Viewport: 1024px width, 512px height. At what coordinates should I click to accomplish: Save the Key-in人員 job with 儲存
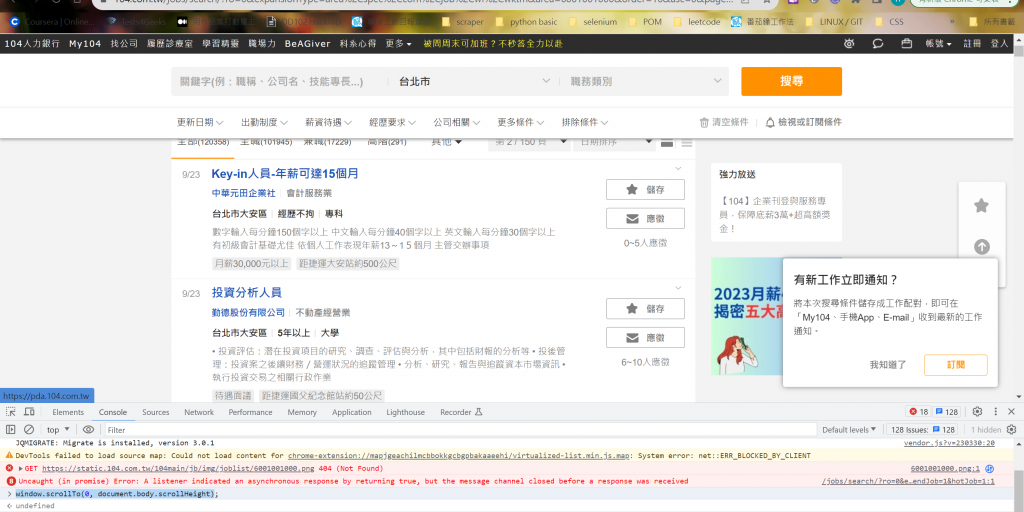coord(645,189)
